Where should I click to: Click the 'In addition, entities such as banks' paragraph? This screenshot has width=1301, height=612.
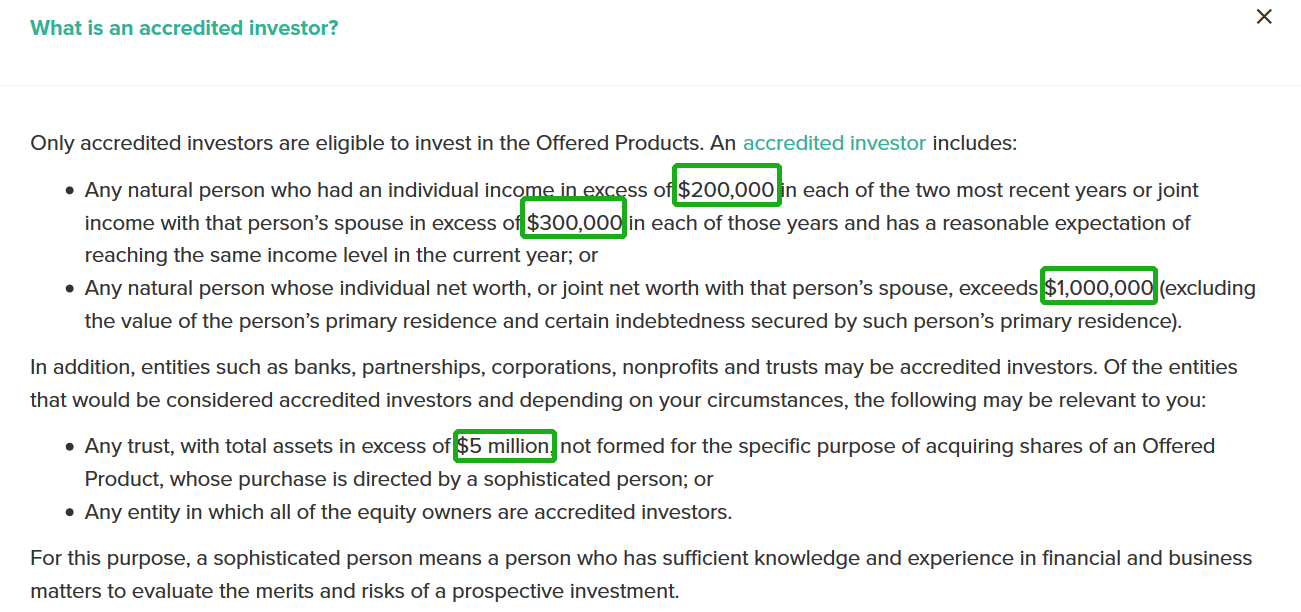coord(634,384)
